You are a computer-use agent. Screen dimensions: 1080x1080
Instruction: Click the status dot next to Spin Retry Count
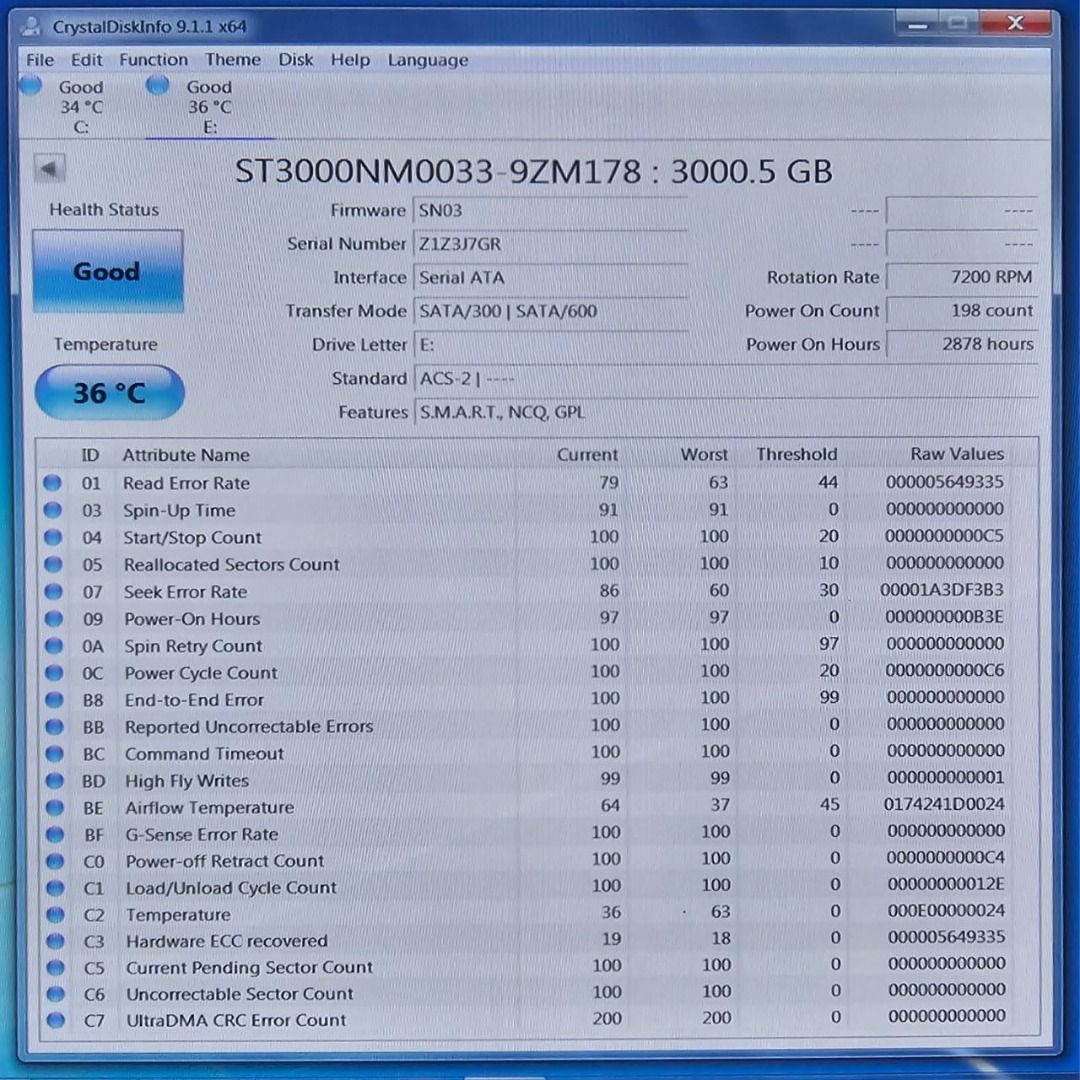click(52, 645)
